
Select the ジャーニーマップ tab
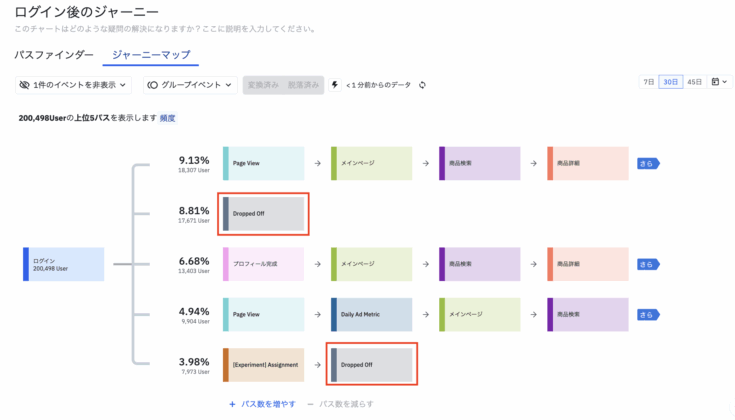click(151, 55)
